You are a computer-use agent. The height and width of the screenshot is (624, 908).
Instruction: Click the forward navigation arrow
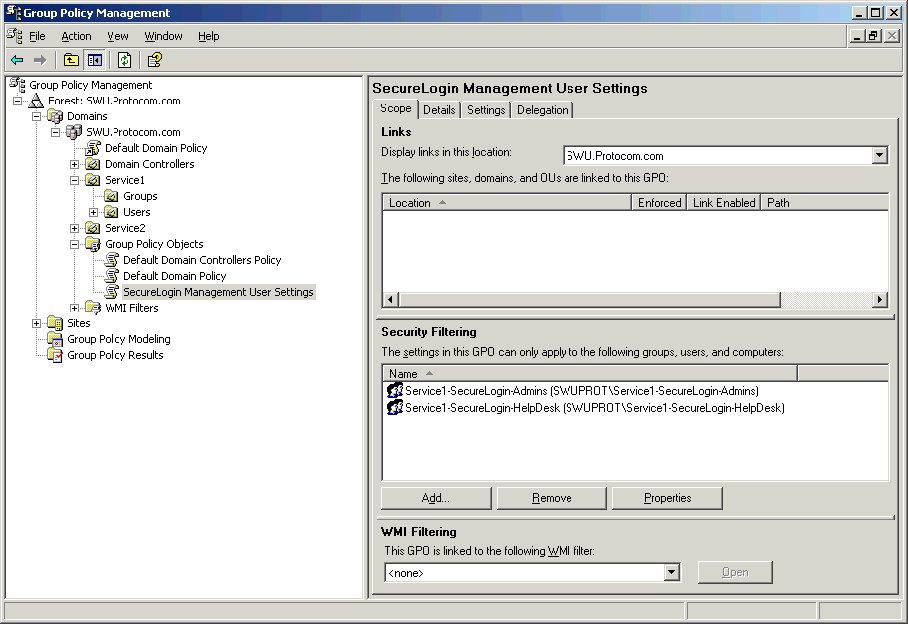[38, 59]
